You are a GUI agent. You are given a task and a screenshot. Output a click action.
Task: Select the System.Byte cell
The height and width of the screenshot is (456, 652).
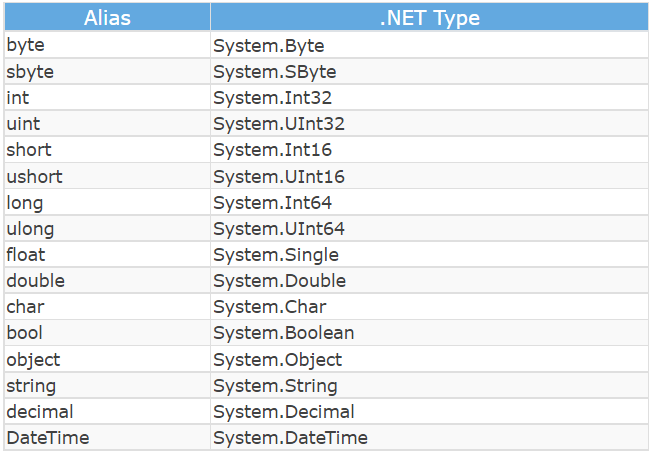430,45
